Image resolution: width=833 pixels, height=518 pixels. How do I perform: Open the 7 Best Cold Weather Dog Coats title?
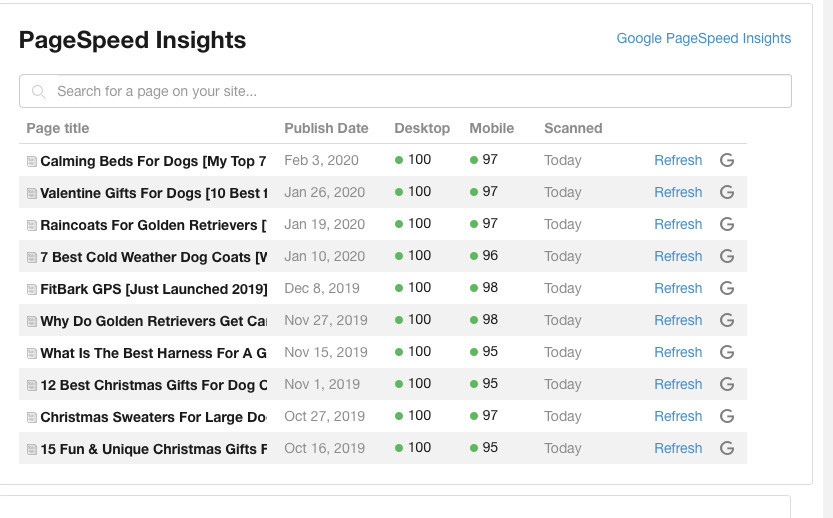coord(154,257)
